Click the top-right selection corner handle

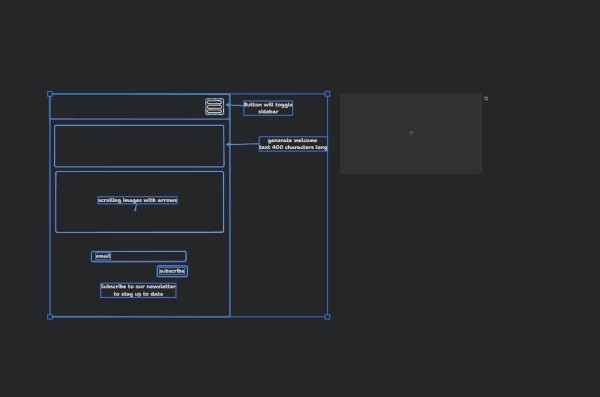pos(327,94)
